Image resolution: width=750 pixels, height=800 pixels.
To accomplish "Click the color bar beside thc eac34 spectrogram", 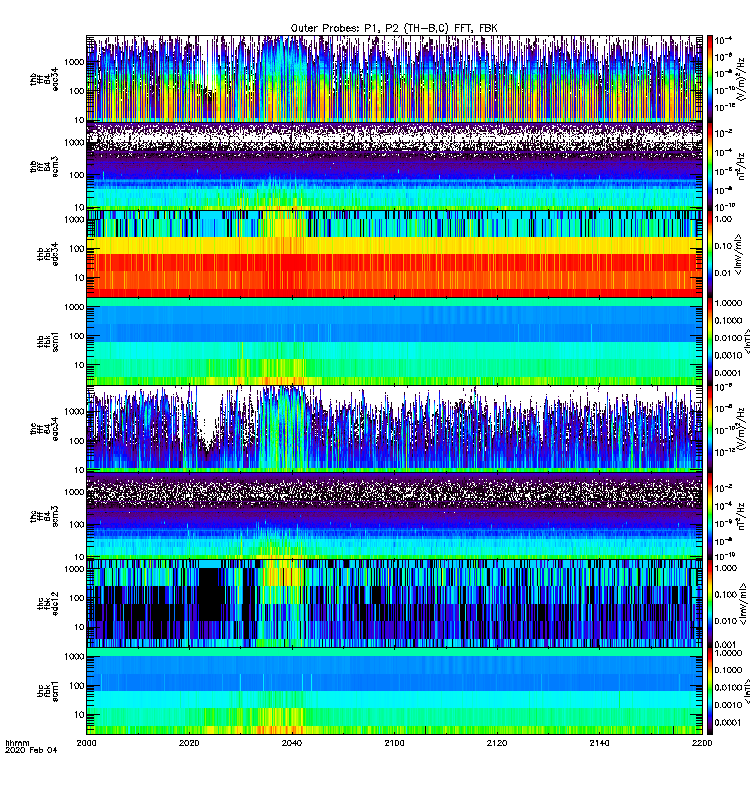I will [710, 429].
